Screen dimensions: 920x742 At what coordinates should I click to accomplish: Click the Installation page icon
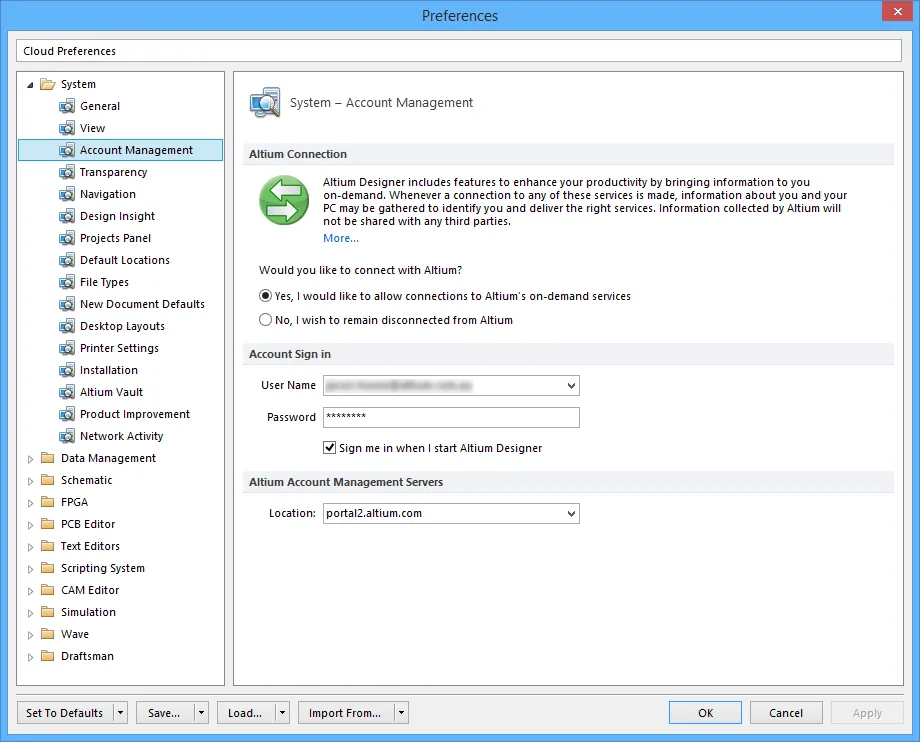click(x=67, y=370)
